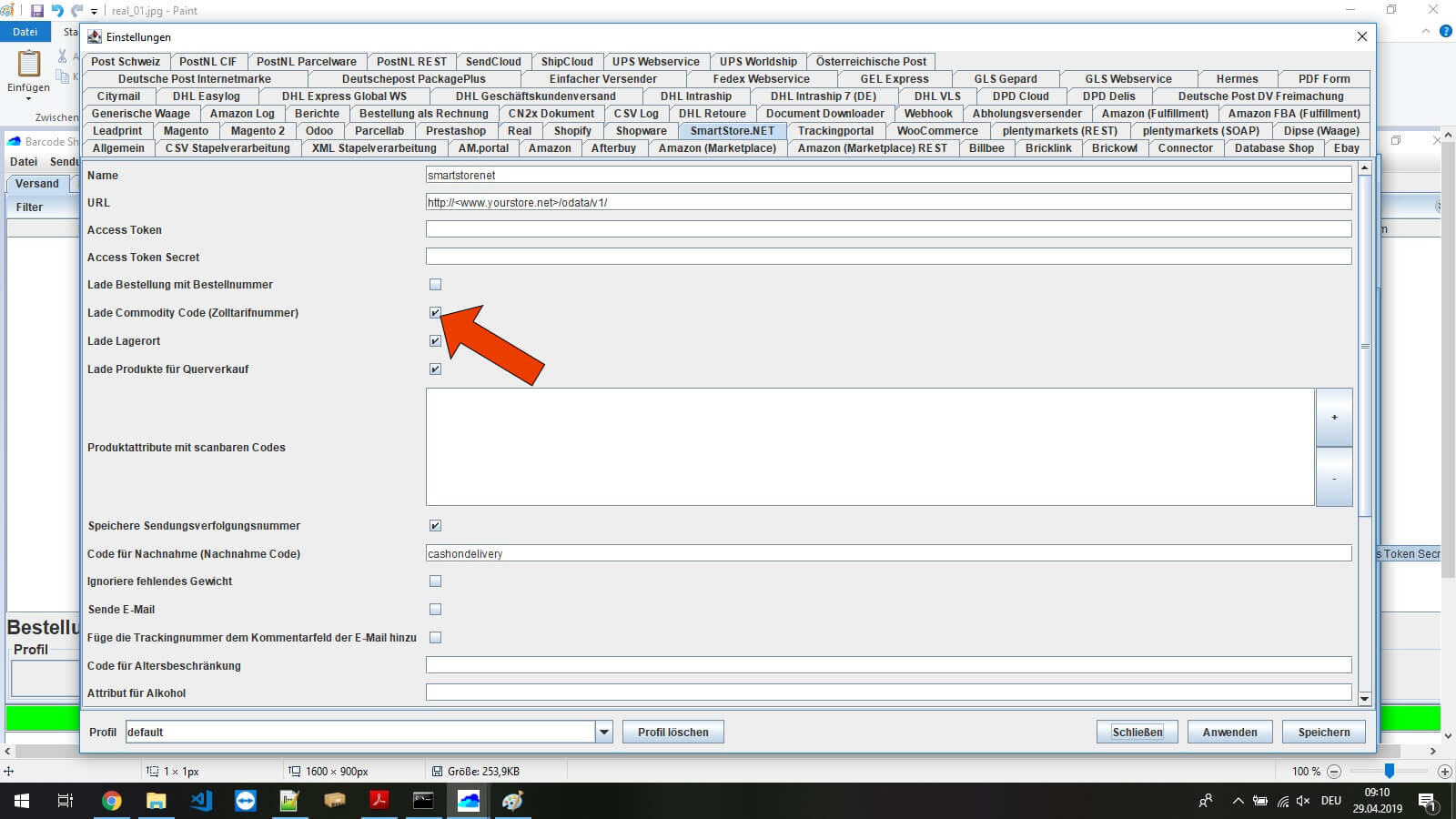Screen dimensions: 1456x819
Task: Click the Anwenden button
Action: click(x=1229, y=732)
